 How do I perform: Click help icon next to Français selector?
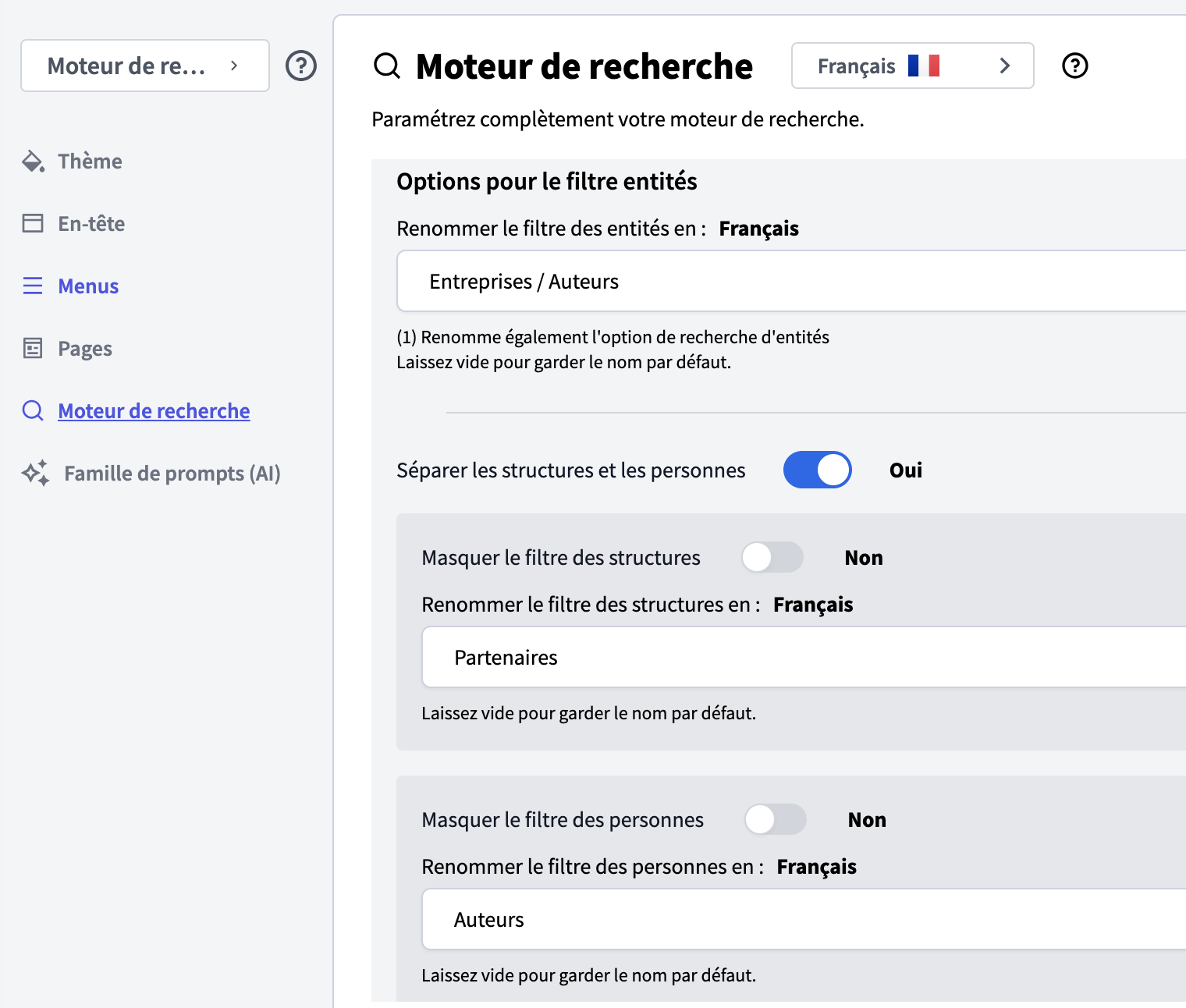click(x=1075, y=66)
